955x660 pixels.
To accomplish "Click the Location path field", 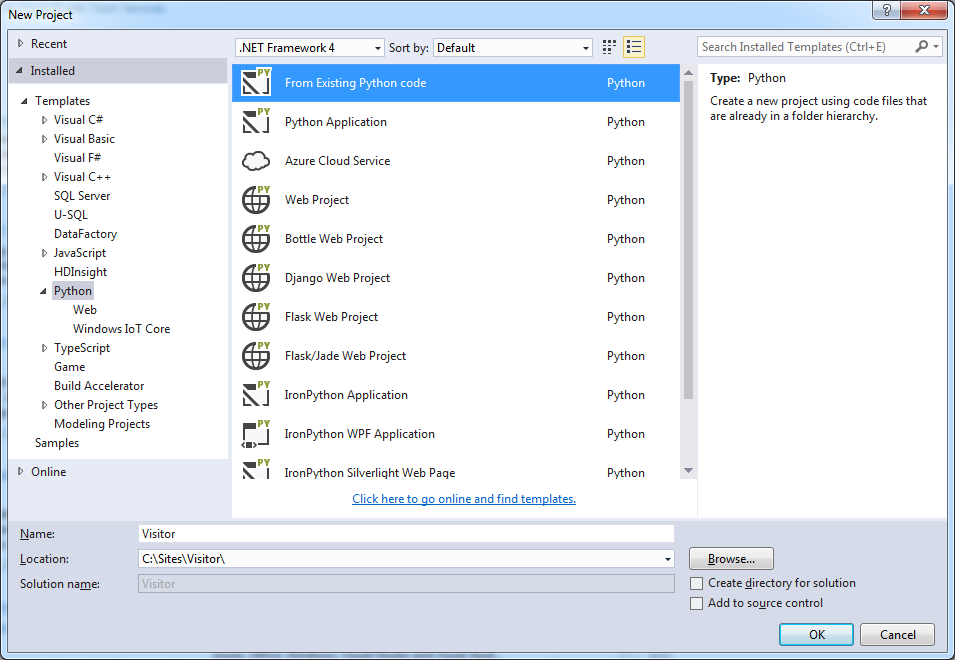I will tap(400, 559).
